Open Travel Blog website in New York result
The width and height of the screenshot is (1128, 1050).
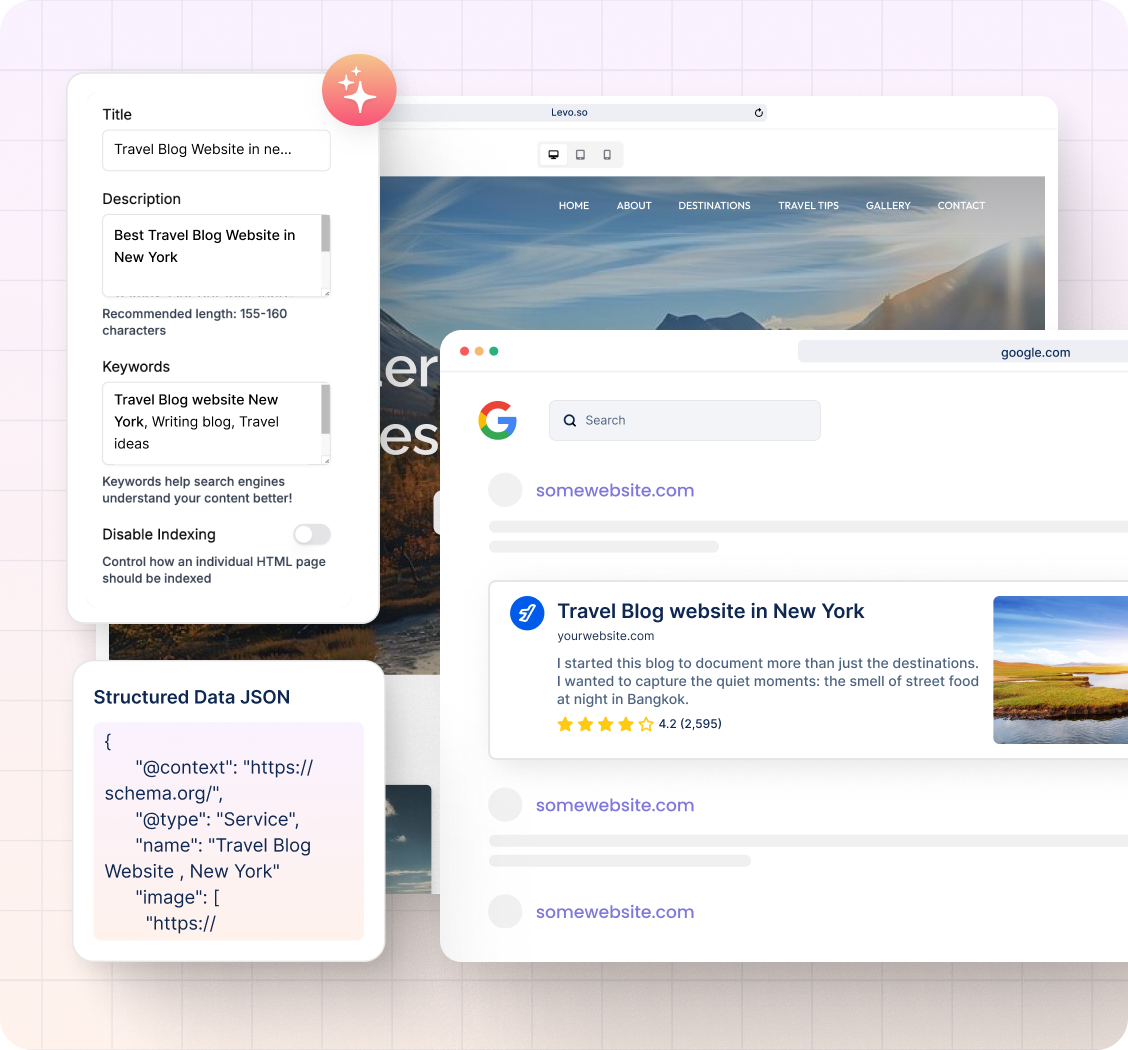[710, 611]
